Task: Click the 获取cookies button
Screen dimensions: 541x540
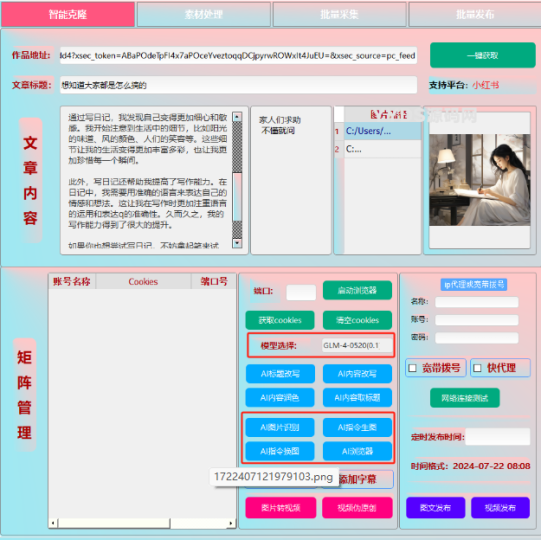Action: [280, 320]
